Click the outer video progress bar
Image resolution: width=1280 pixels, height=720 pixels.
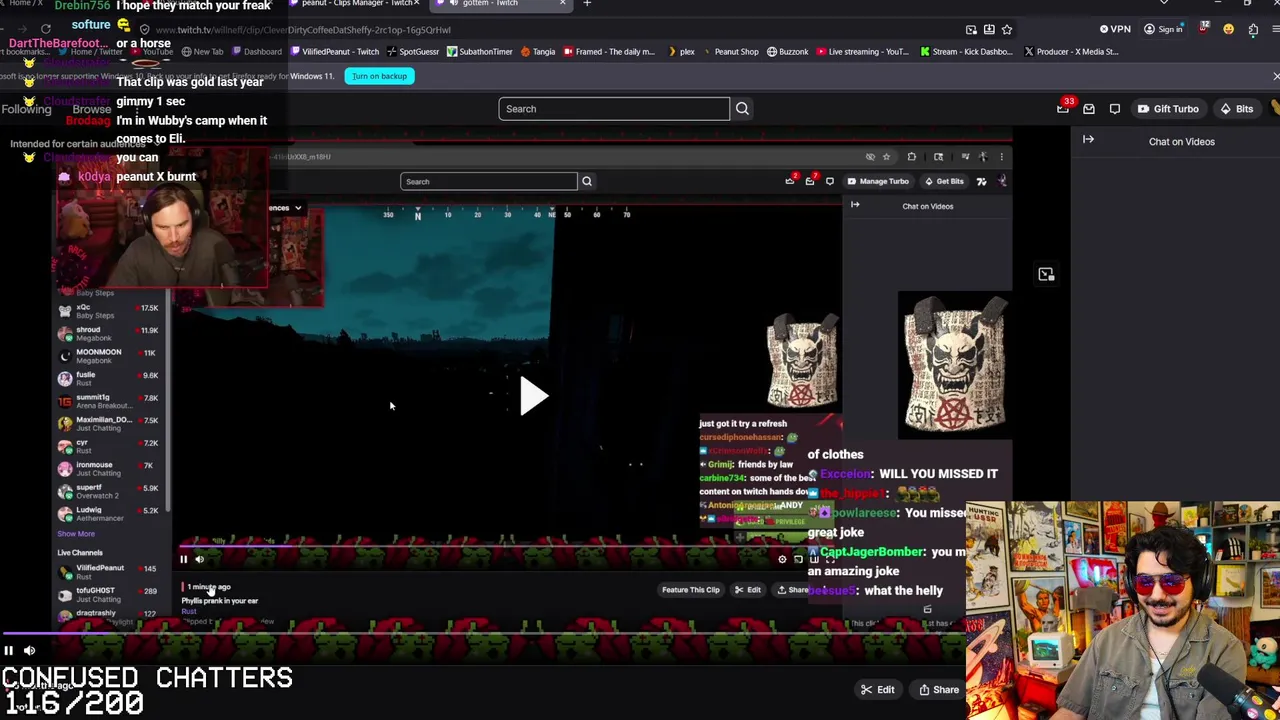(483, 634)
